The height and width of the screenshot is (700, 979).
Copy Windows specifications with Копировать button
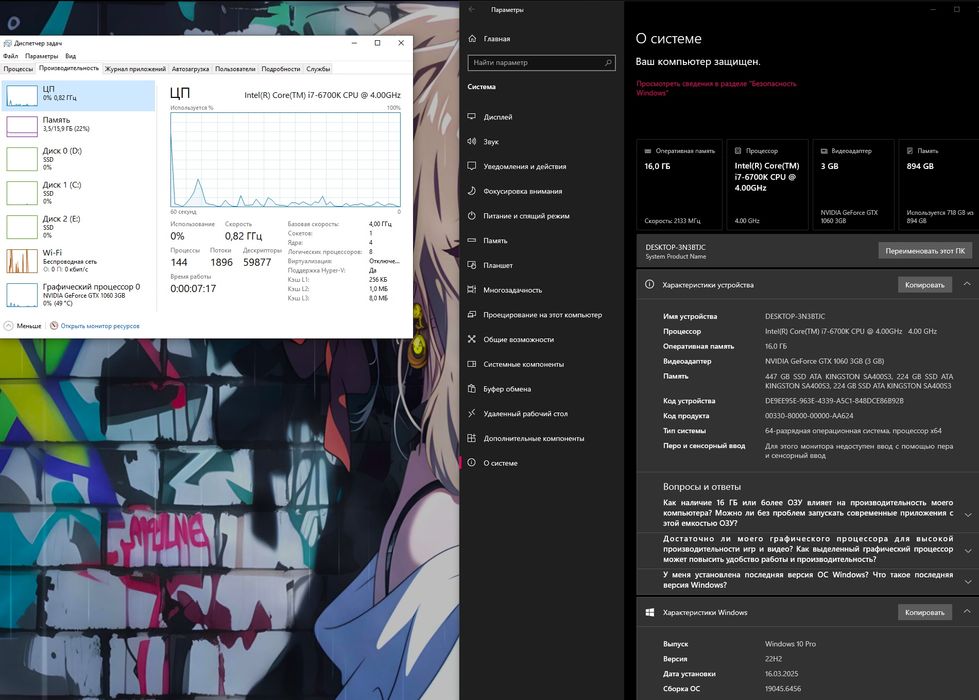pyautogui.click(x=925, y=613)
